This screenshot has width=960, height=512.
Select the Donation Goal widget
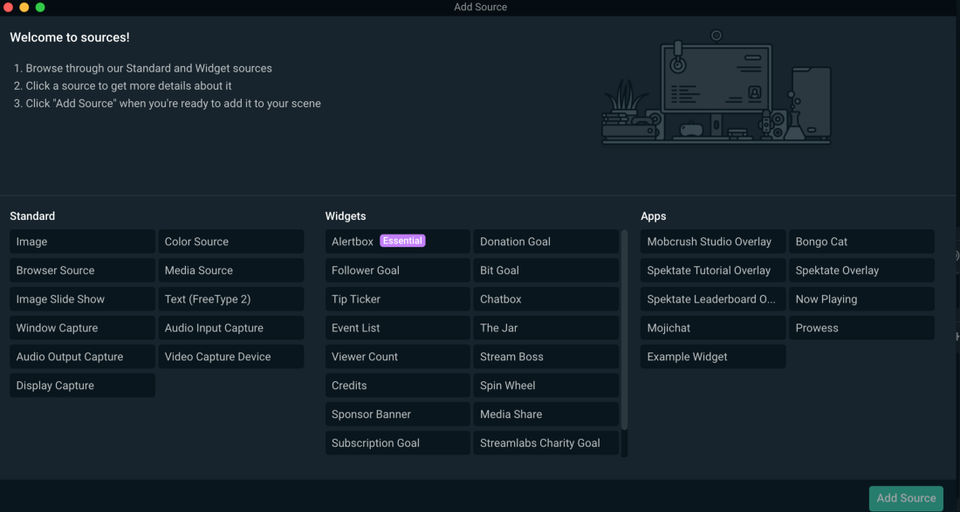point(546,241)
